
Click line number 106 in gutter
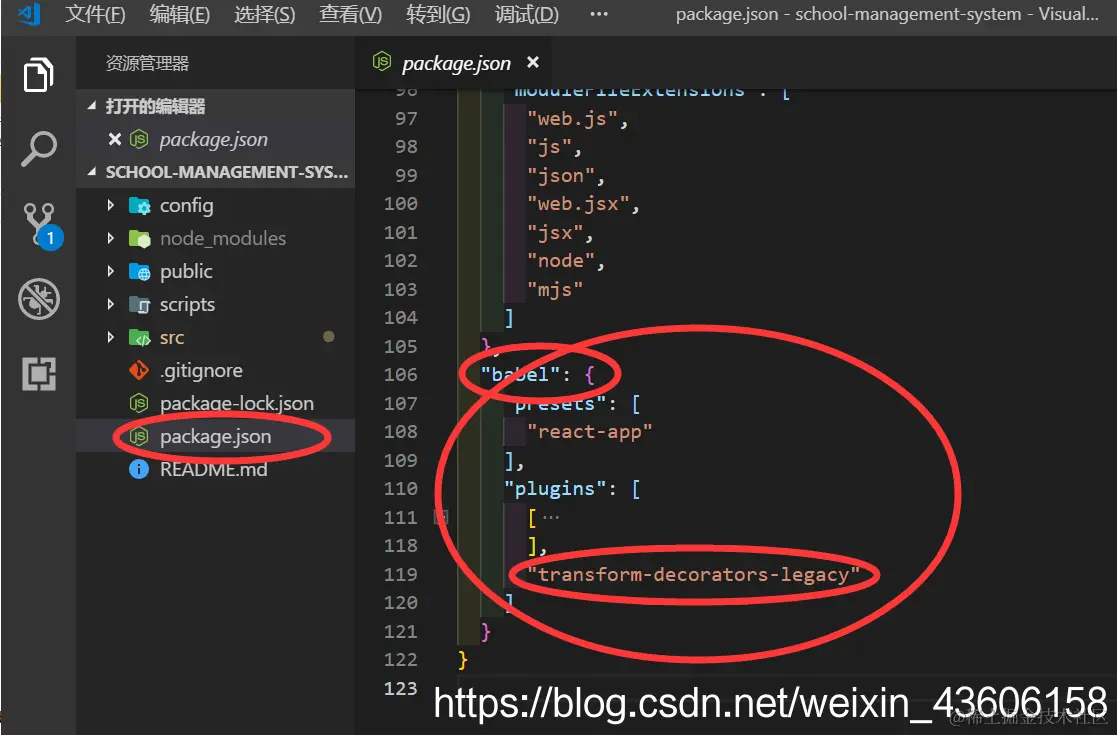tap(400, 375)
